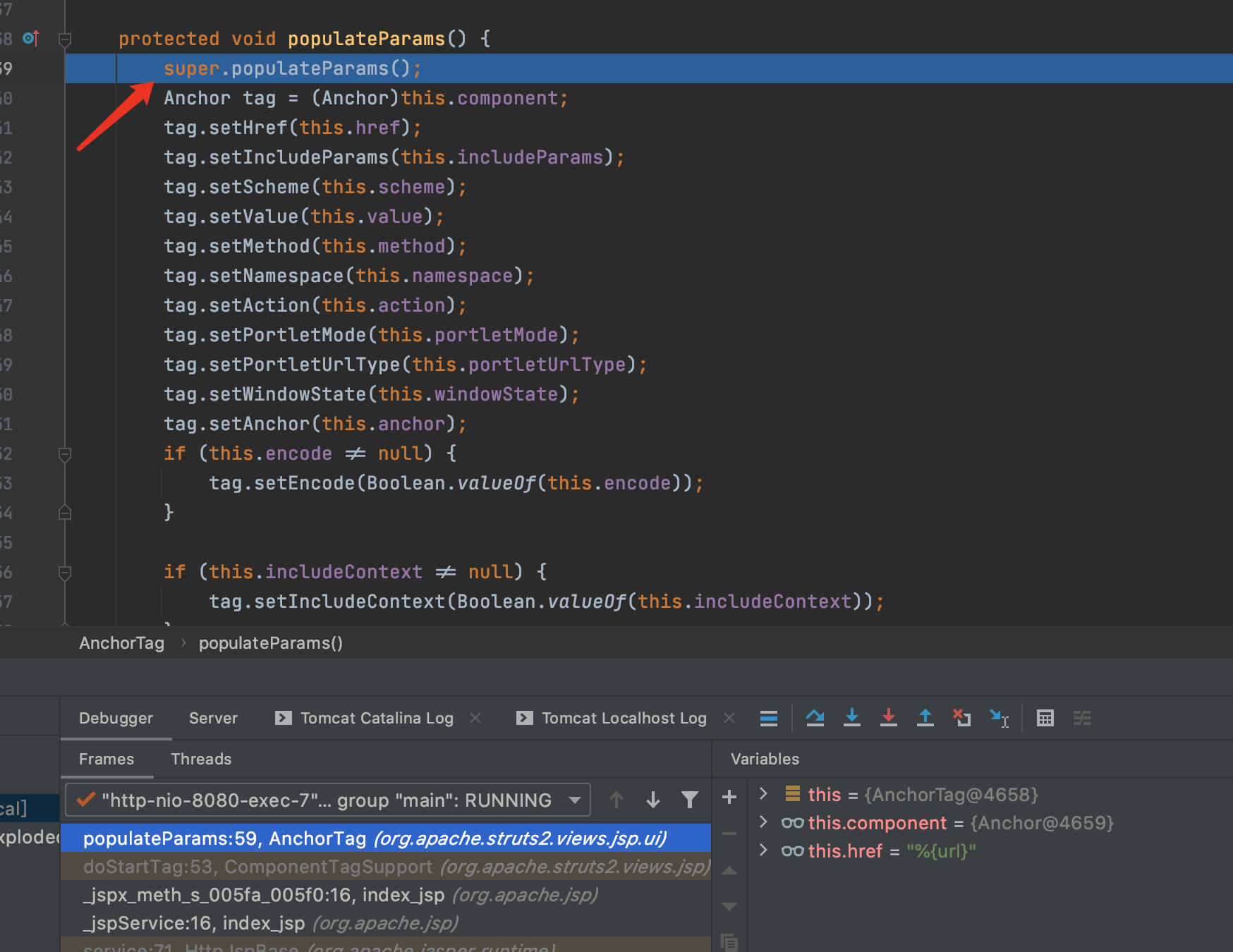The height and width of the screenshot is (952, 1233).
Task: Click Force Step Into red arrow icon
Action: coord(889,718)
